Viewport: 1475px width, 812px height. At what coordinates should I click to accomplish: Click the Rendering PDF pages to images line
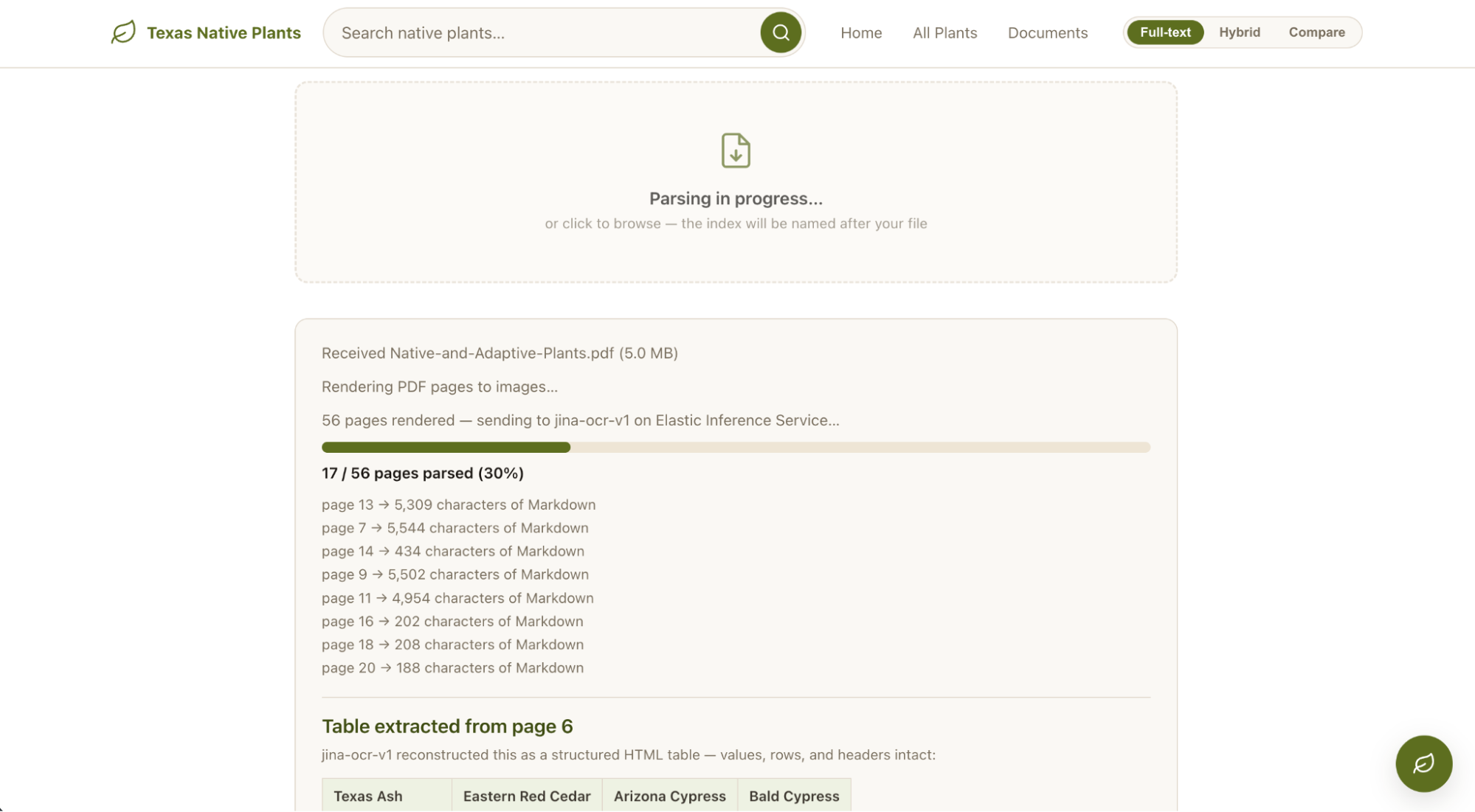point(440,386)
